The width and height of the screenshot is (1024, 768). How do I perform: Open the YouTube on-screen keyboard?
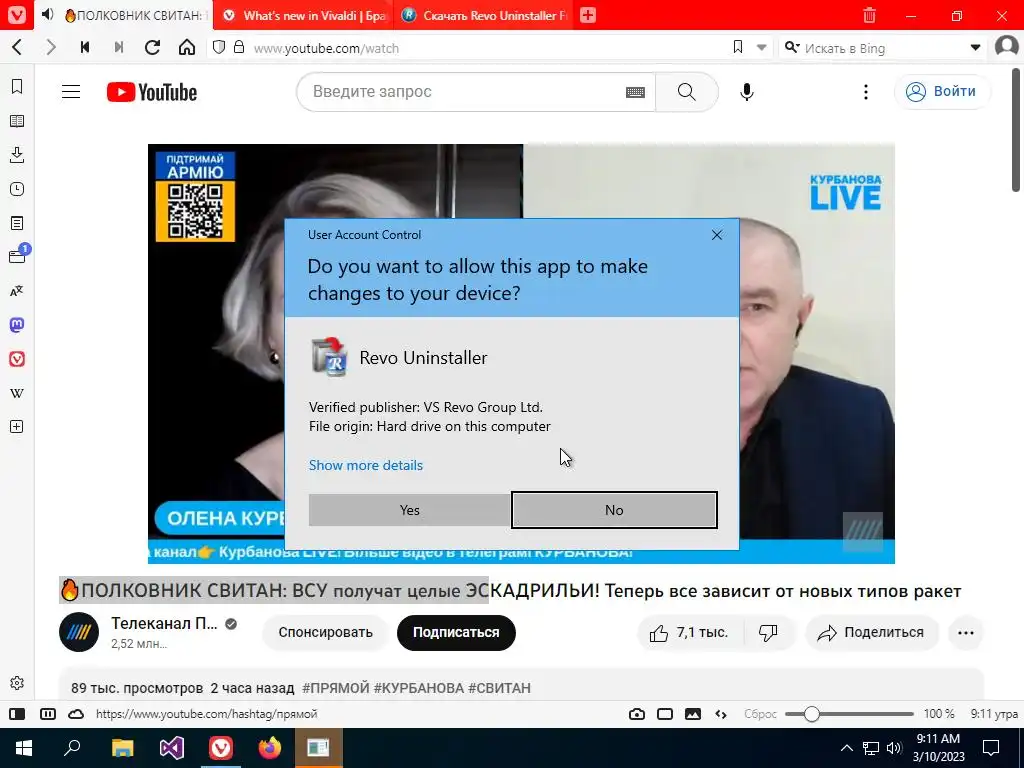pos(635,92)
